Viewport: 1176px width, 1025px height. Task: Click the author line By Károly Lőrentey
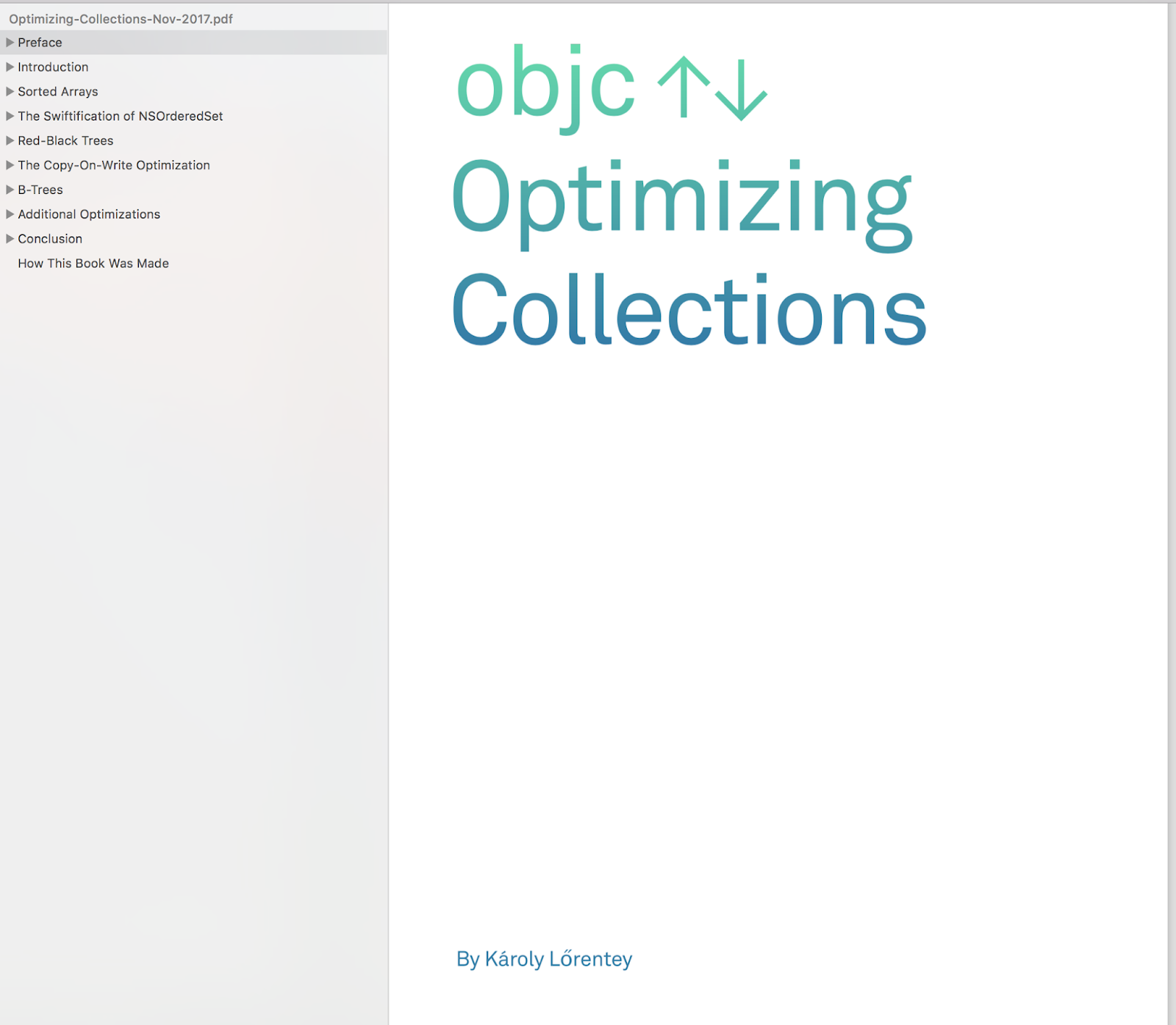click(544, 959)
